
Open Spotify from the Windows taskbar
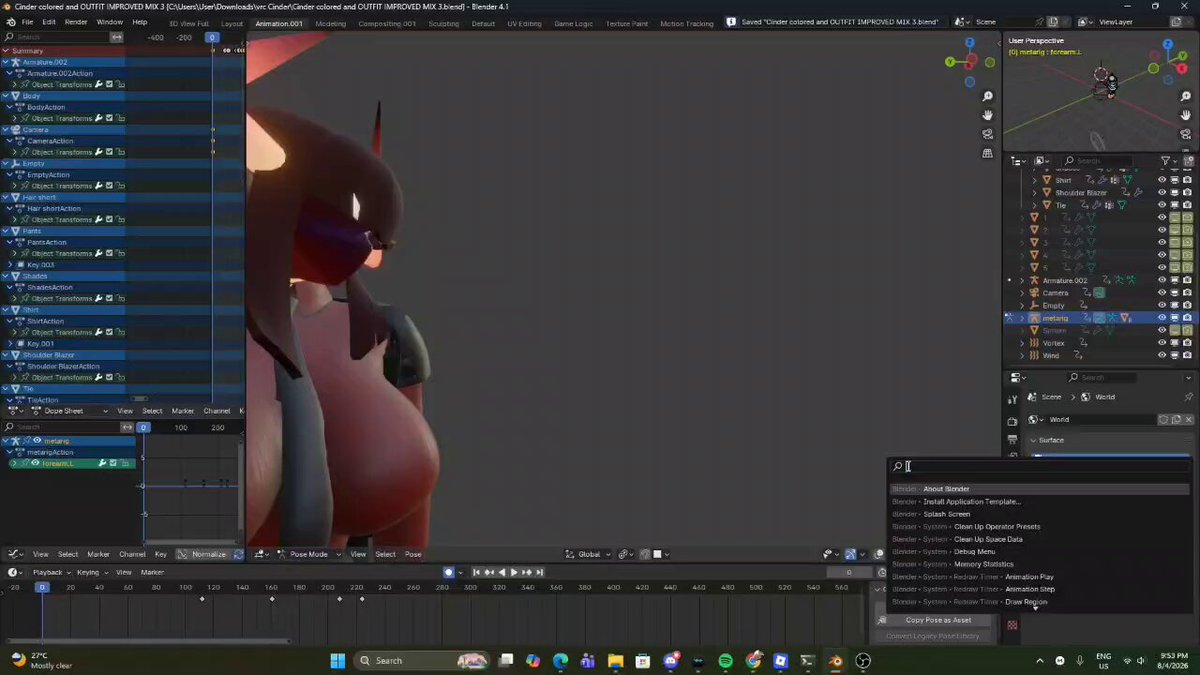[x=725, y=660]
